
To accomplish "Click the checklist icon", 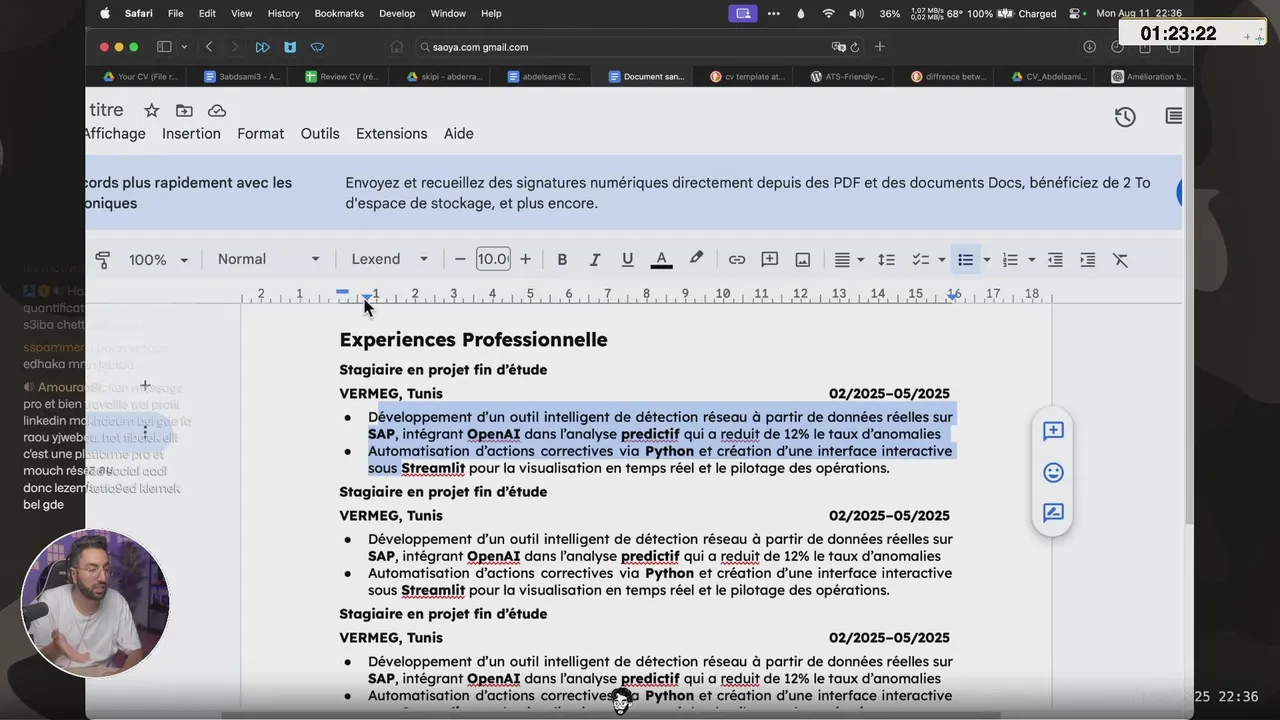I will tap(921, 260).
